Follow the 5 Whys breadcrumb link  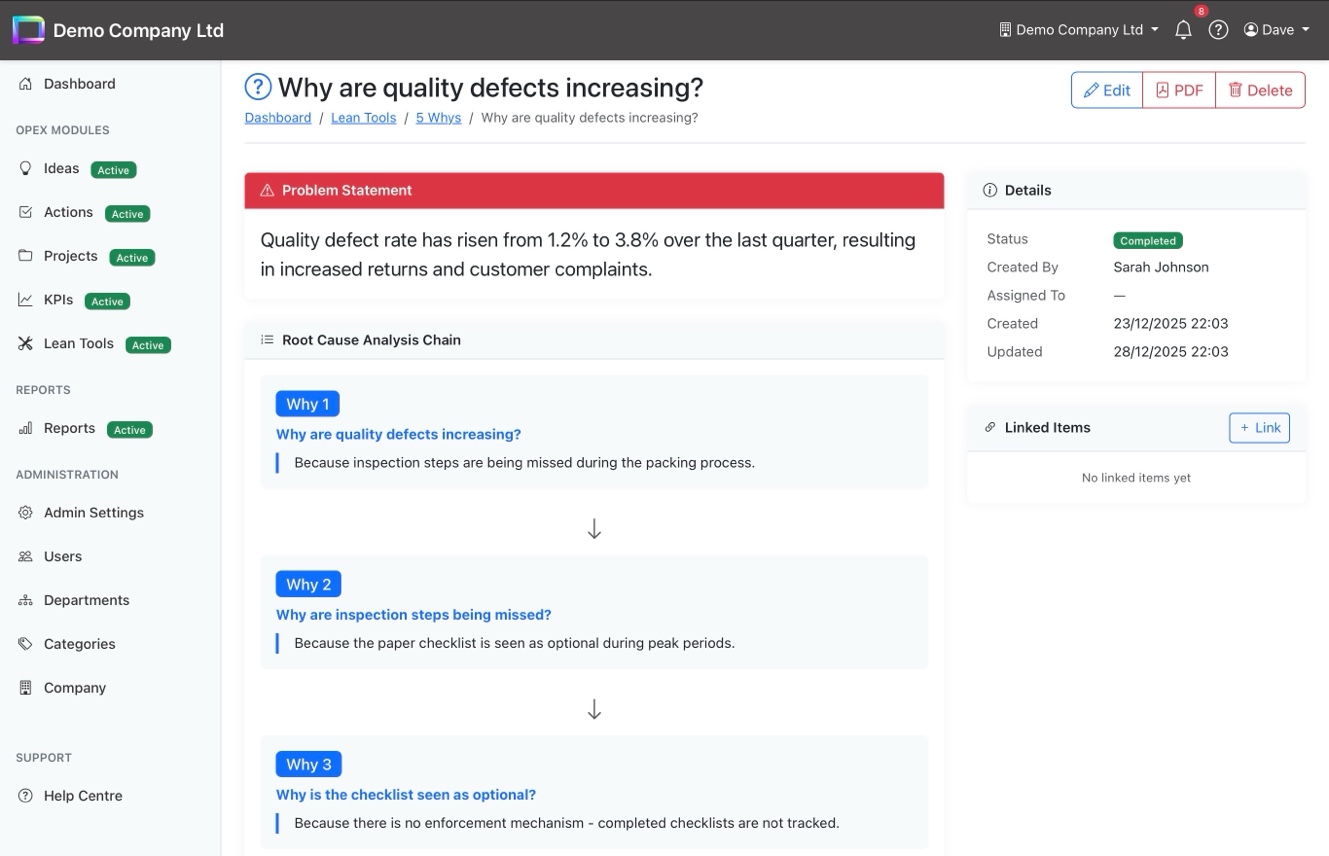[438, 118]
